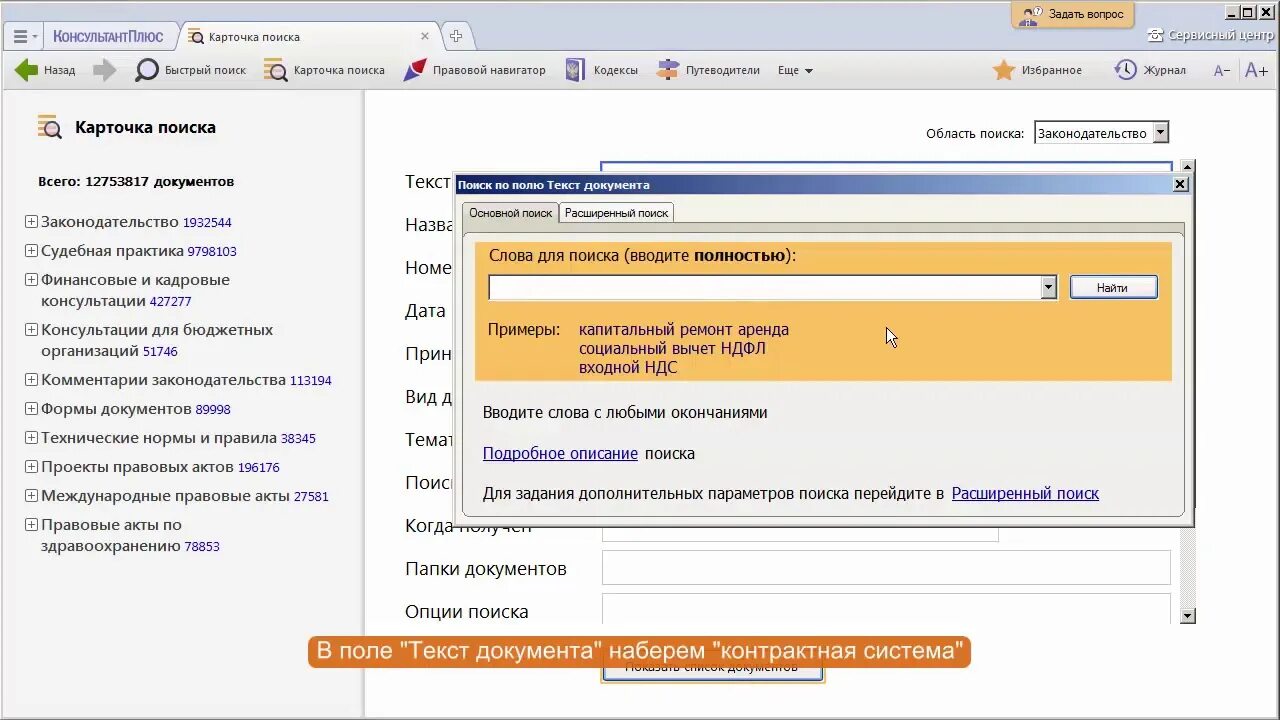
Task: Close the Поиск по полю dialog
Action: pos(1180,184)
